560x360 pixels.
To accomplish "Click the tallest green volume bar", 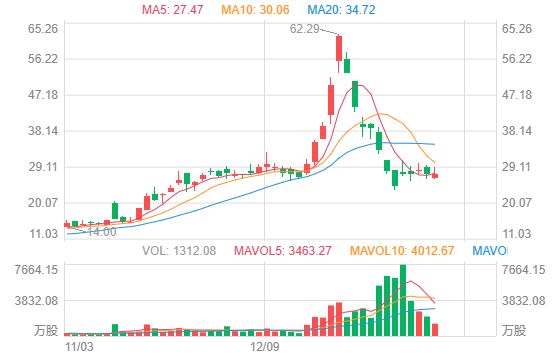I will [x=403, y=300].
